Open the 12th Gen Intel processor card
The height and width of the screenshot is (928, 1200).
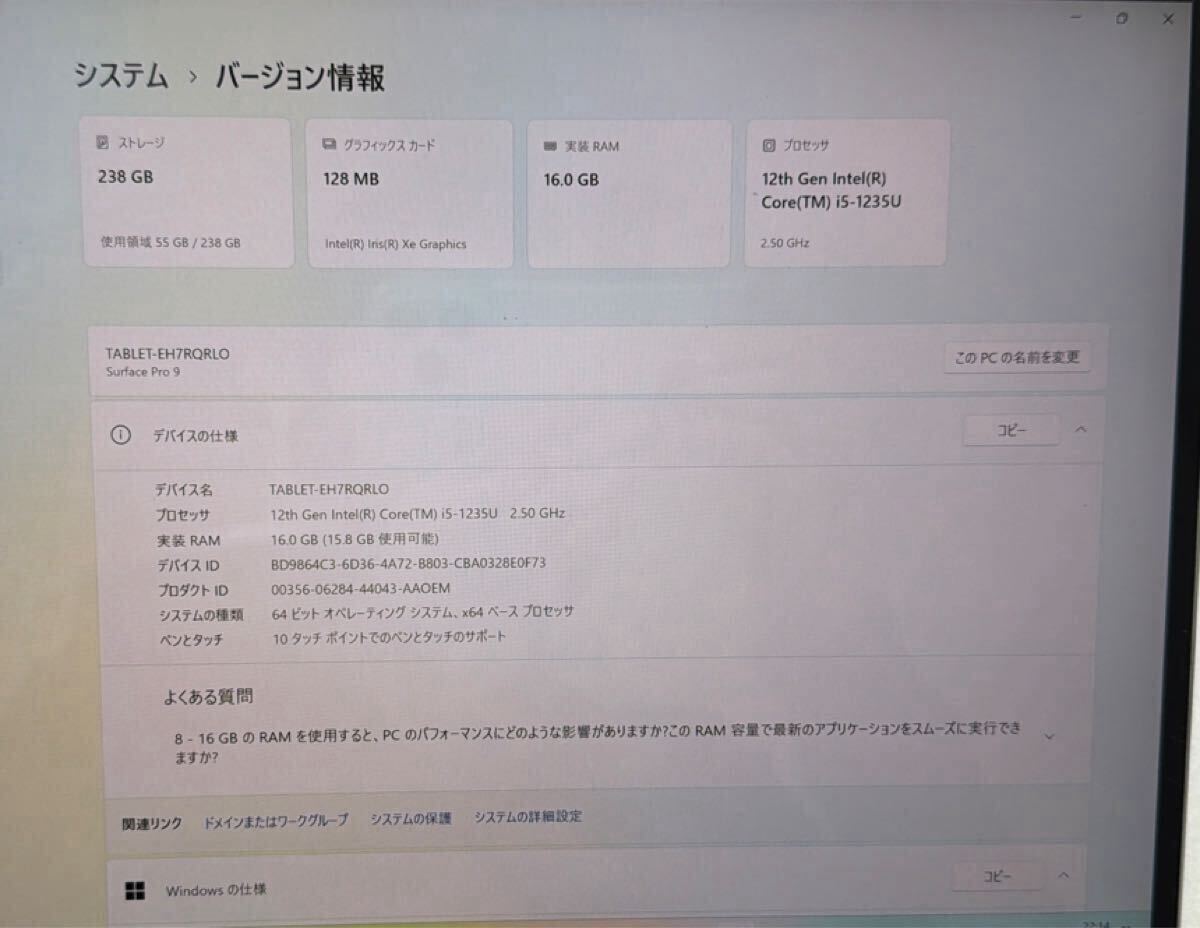(x=846, y=193)
